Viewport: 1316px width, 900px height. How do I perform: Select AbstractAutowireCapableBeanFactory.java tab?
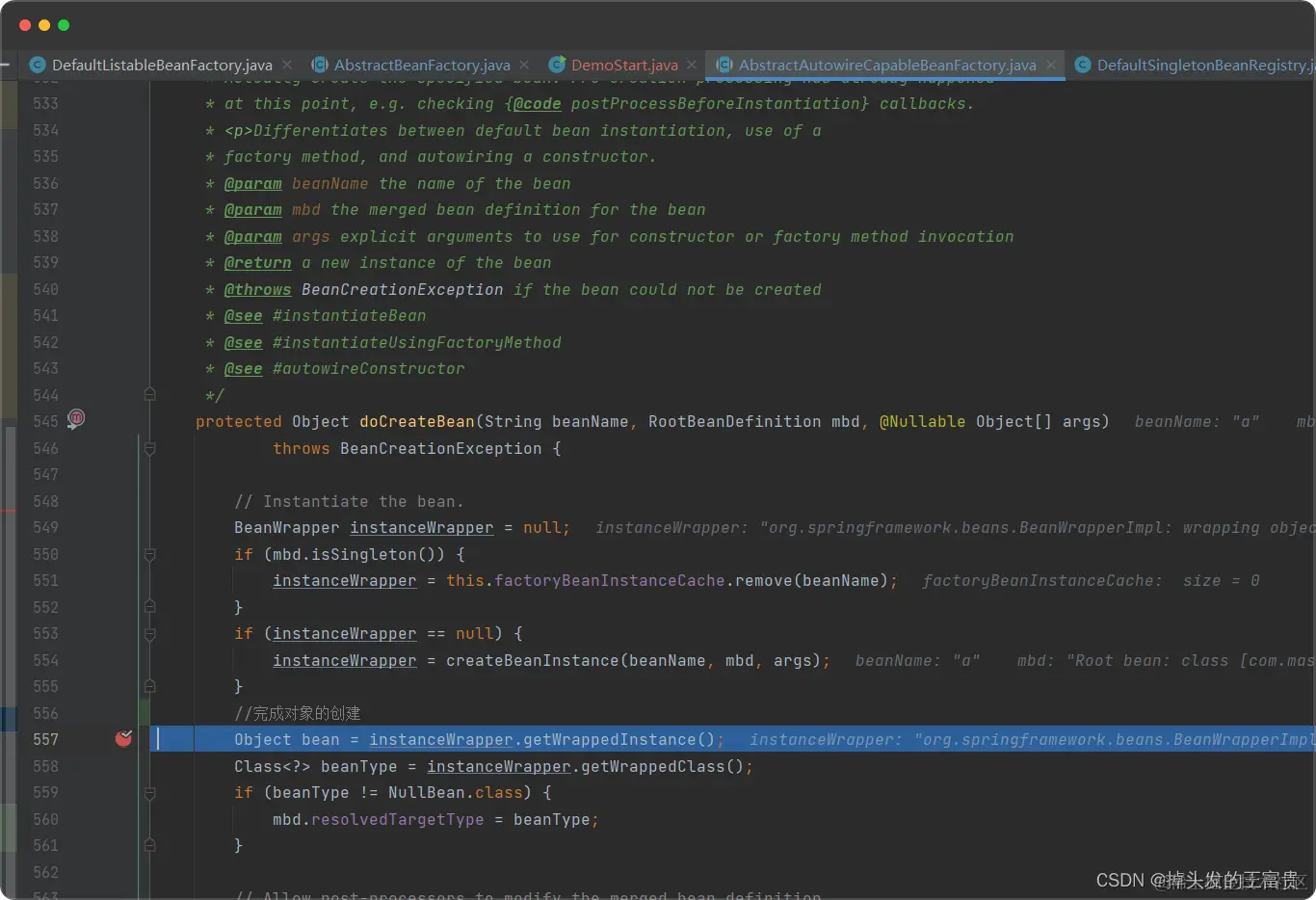click(x=887, y=65)
